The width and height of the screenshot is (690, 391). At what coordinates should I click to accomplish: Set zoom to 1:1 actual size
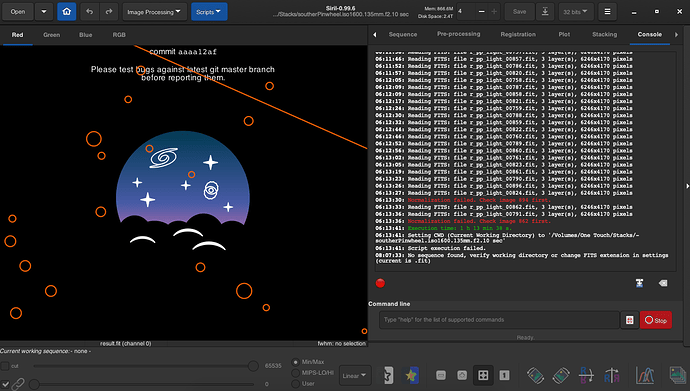click(x=504, y=375)
